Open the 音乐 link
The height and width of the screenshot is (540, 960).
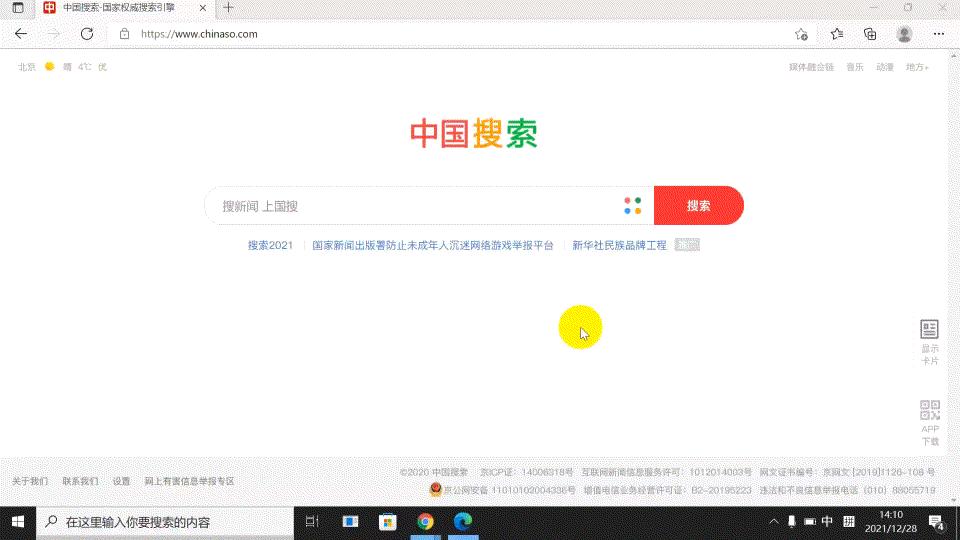click(x=855, y=67)
